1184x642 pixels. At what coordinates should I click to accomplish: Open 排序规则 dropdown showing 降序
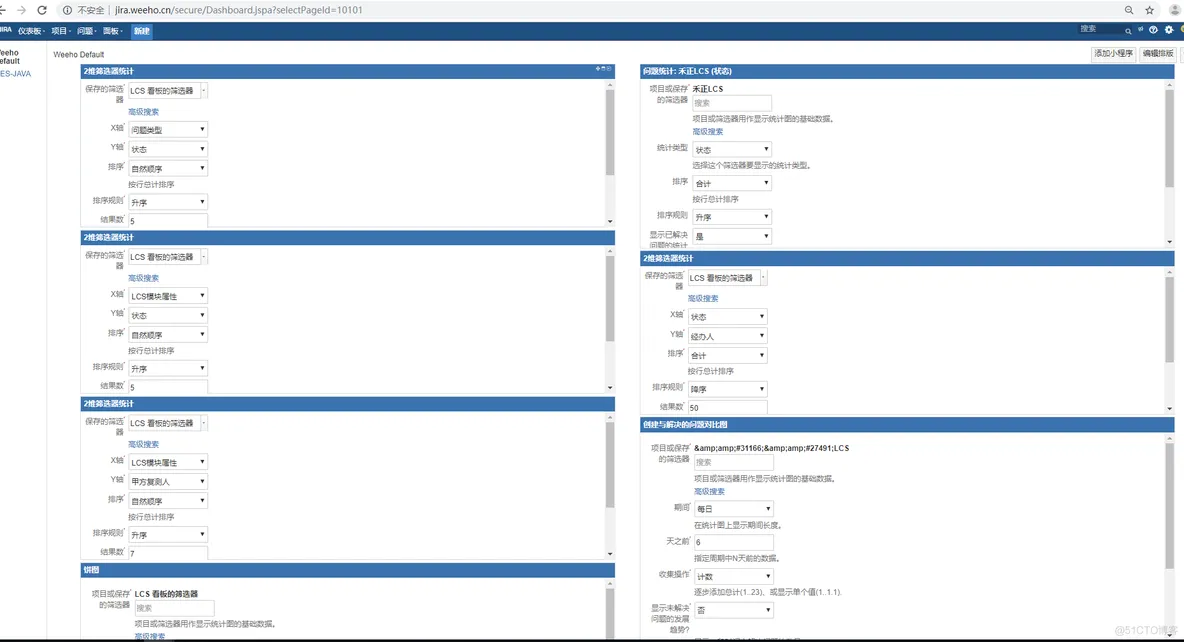[x=727, y=389]
